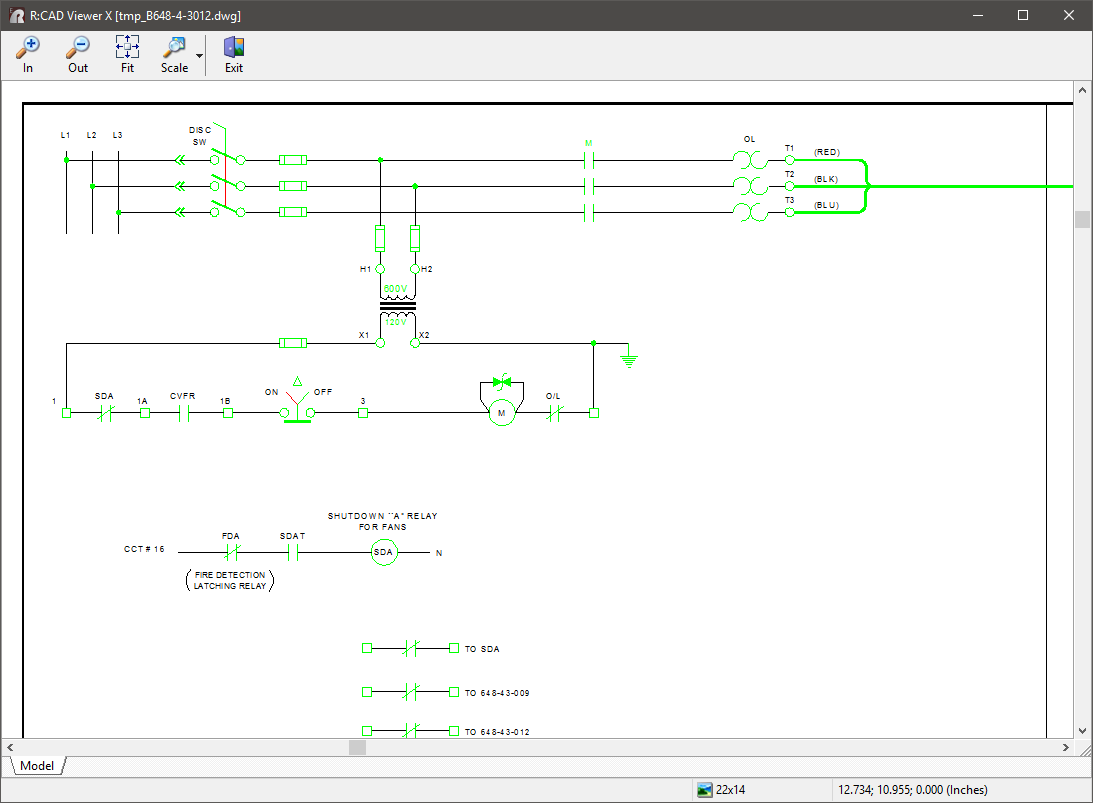This screenshot has width=1093, height=803.
Task: Open the Scale dropdown arrow
Action: (199, 56)
